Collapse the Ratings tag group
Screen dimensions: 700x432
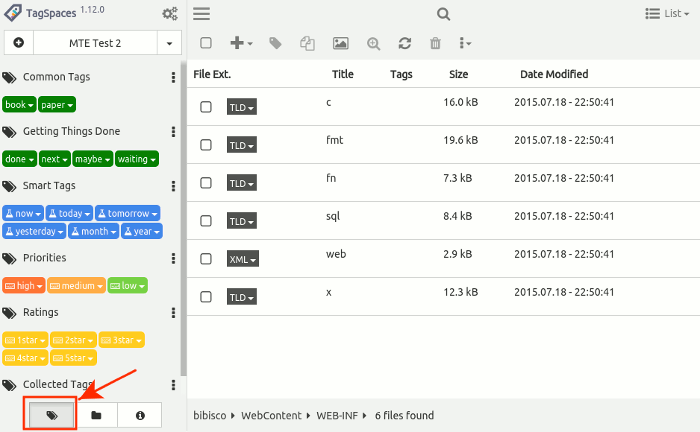pos(41,312)
